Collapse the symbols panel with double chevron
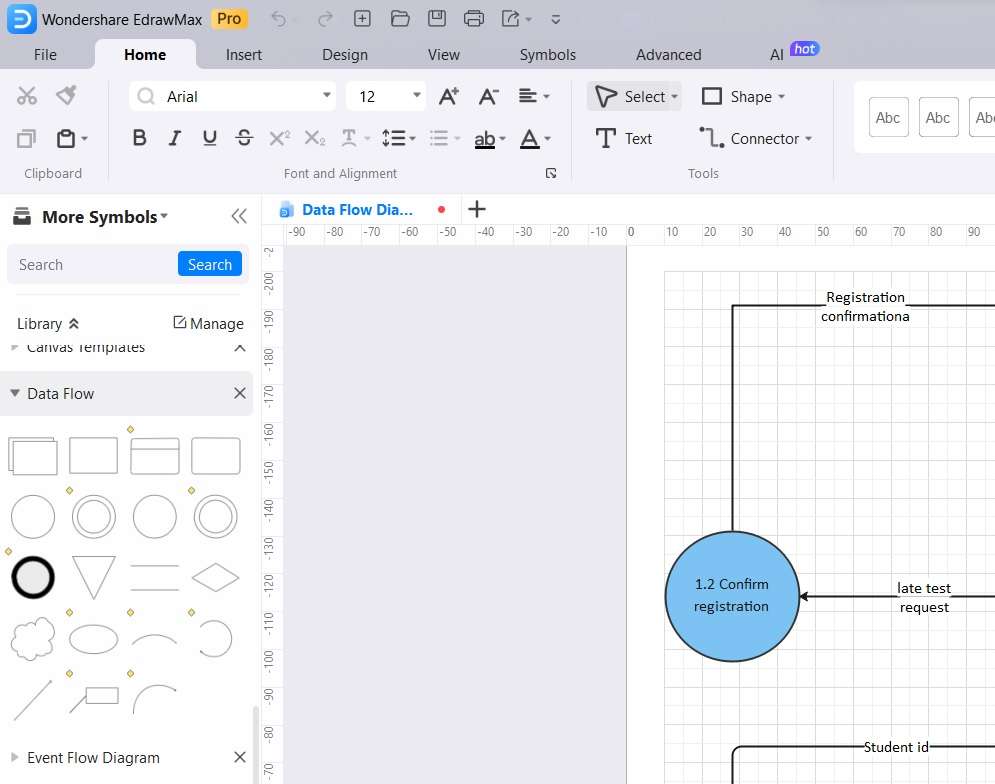Image resolution: width=995 pixels, height=784 pixels. click(x=239, y=216)
